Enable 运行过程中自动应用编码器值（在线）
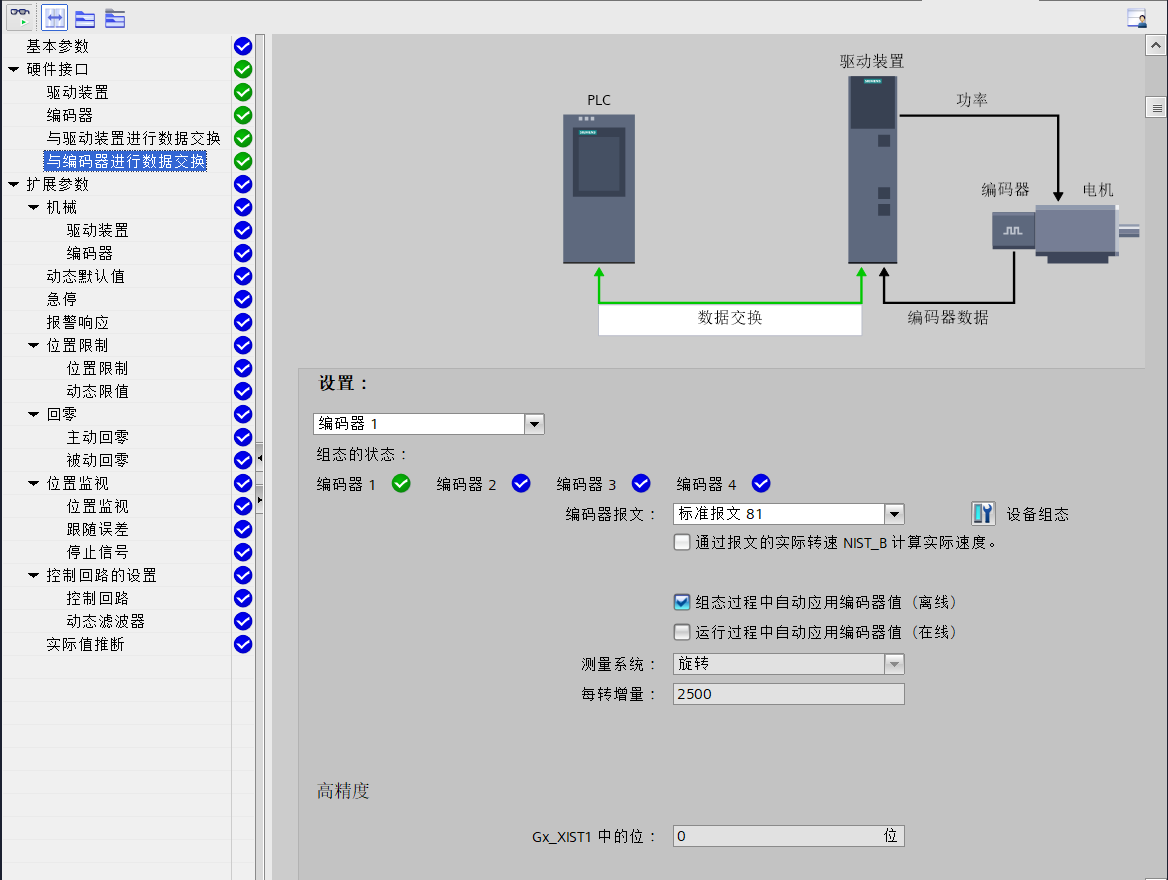The height and width of the screenshot is (880, 1168). (x=682, y=631)
